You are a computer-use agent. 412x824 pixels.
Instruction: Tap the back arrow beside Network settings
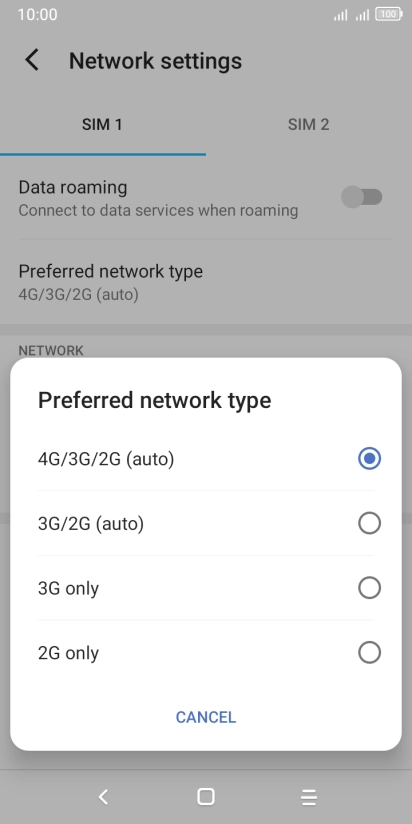[32, 60]
